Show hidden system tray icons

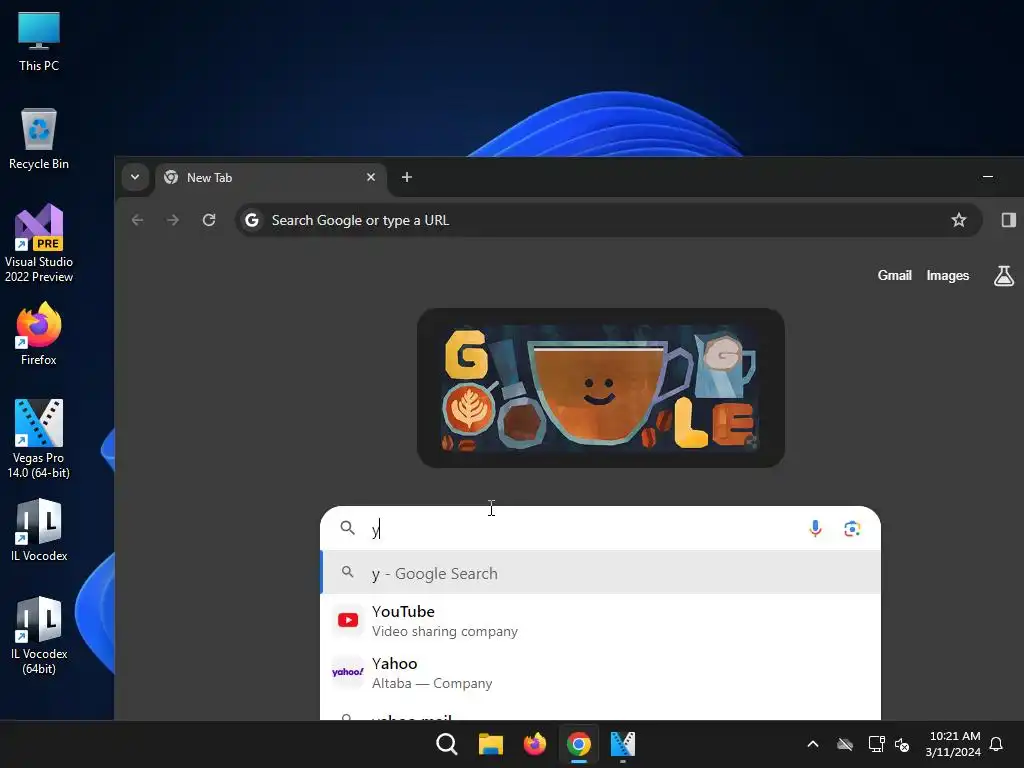[x=813, y=744]
